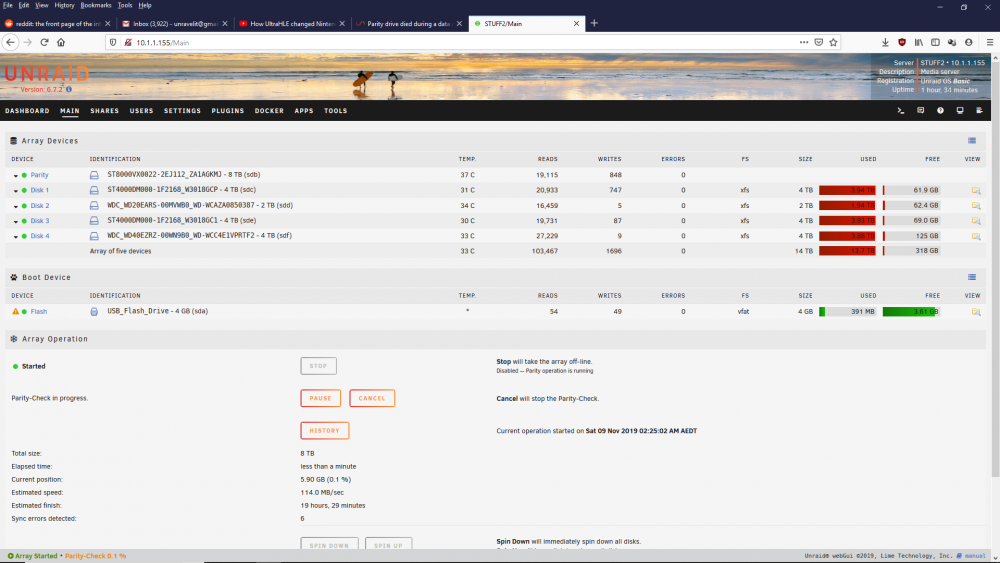Open the manual link in footer

(975, 556)
